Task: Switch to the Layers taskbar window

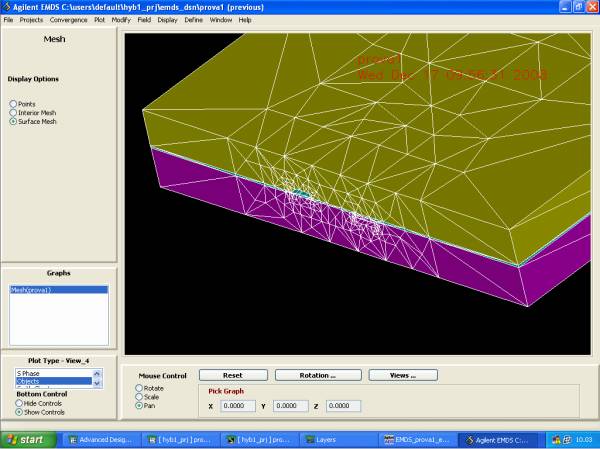Action: [x=338, y=440]
